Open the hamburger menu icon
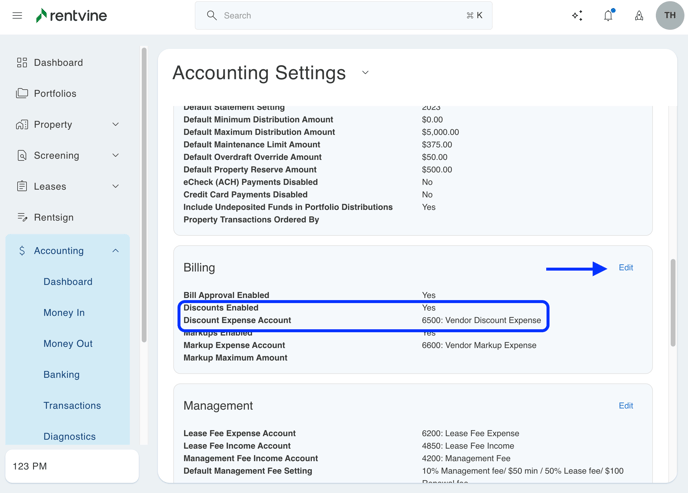This screenshot has width=688, height=493. coord(17,16)
